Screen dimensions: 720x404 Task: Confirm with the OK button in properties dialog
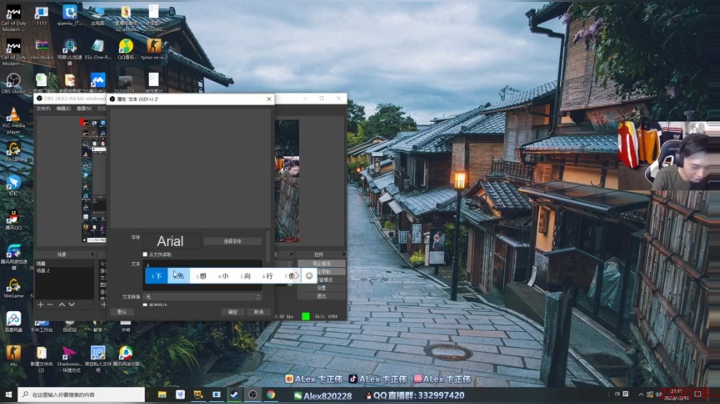click(233, 312)
